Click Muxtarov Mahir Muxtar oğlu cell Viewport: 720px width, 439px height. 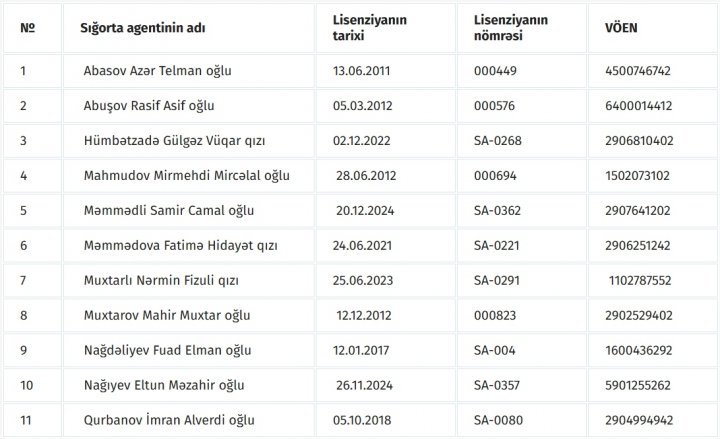(x=167, y=315)
